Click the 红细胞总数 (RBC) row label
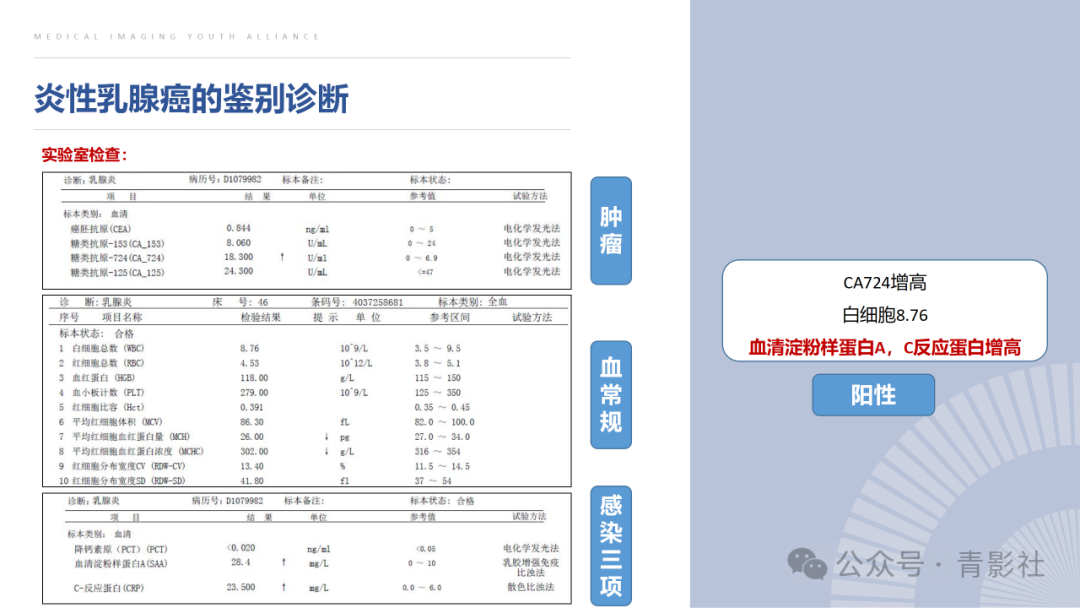 click(108, 363)
